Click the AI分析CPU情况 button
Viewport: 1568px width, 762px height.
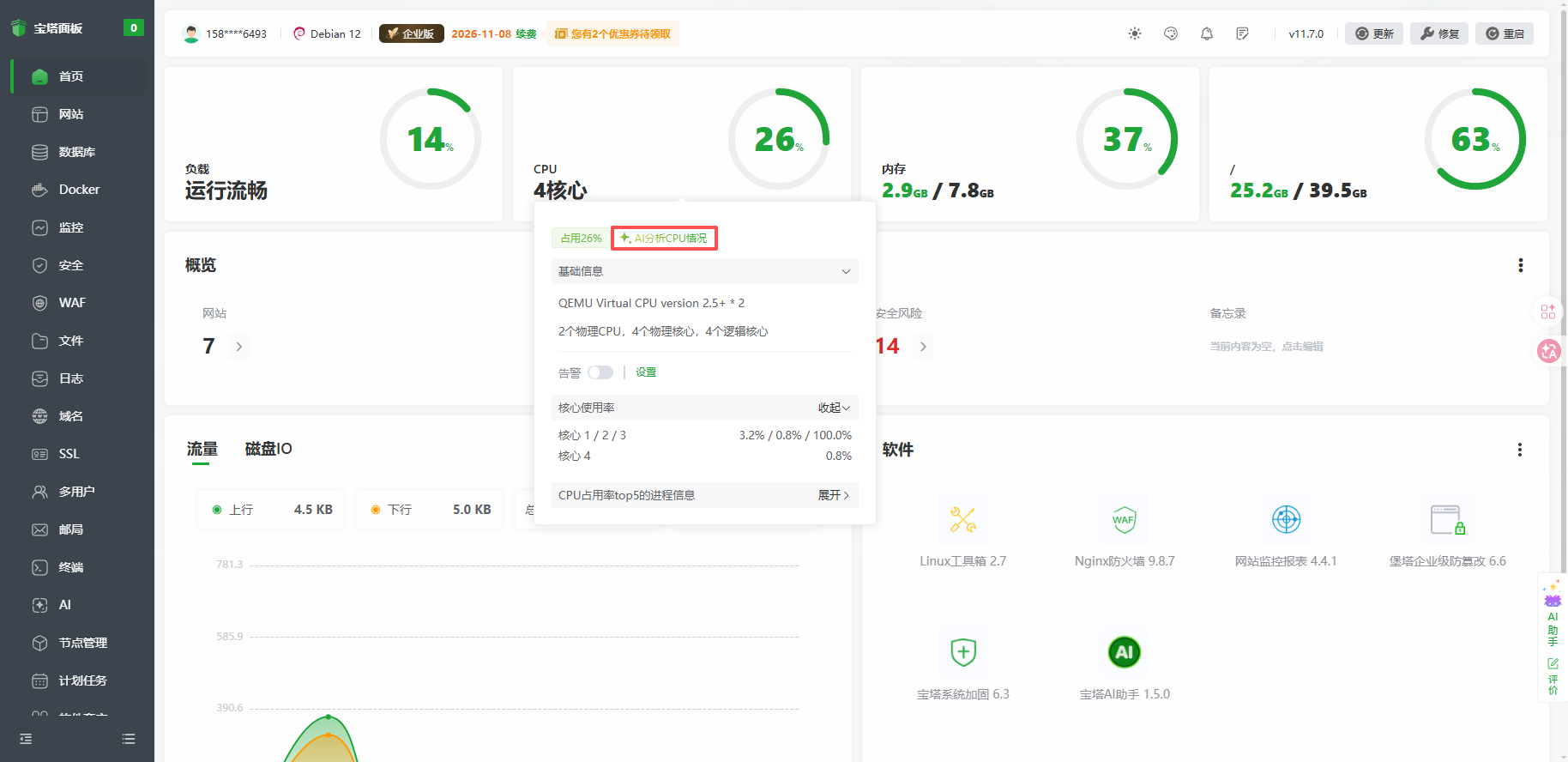tap(664, 238)
